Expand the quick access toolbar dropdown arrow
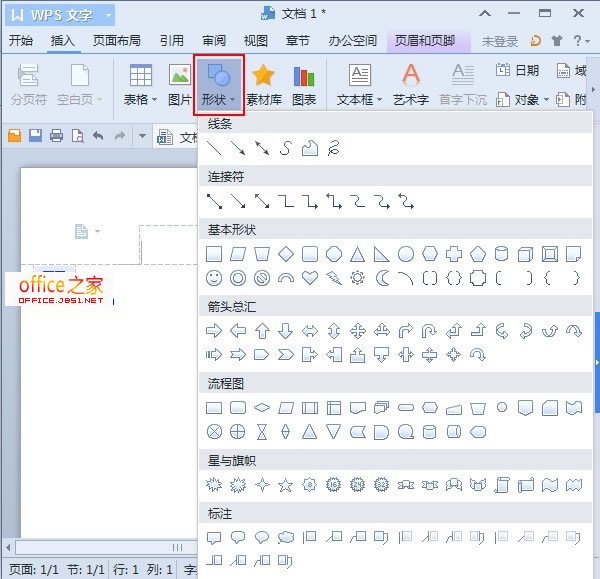The image size is (600, 579). [x=142, y=135]
